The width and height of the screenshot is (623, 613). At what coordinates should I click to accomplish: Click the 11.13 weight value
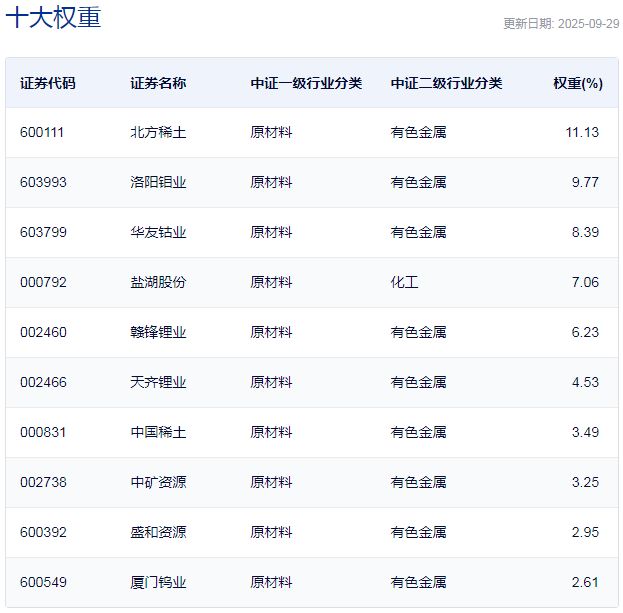581,132
